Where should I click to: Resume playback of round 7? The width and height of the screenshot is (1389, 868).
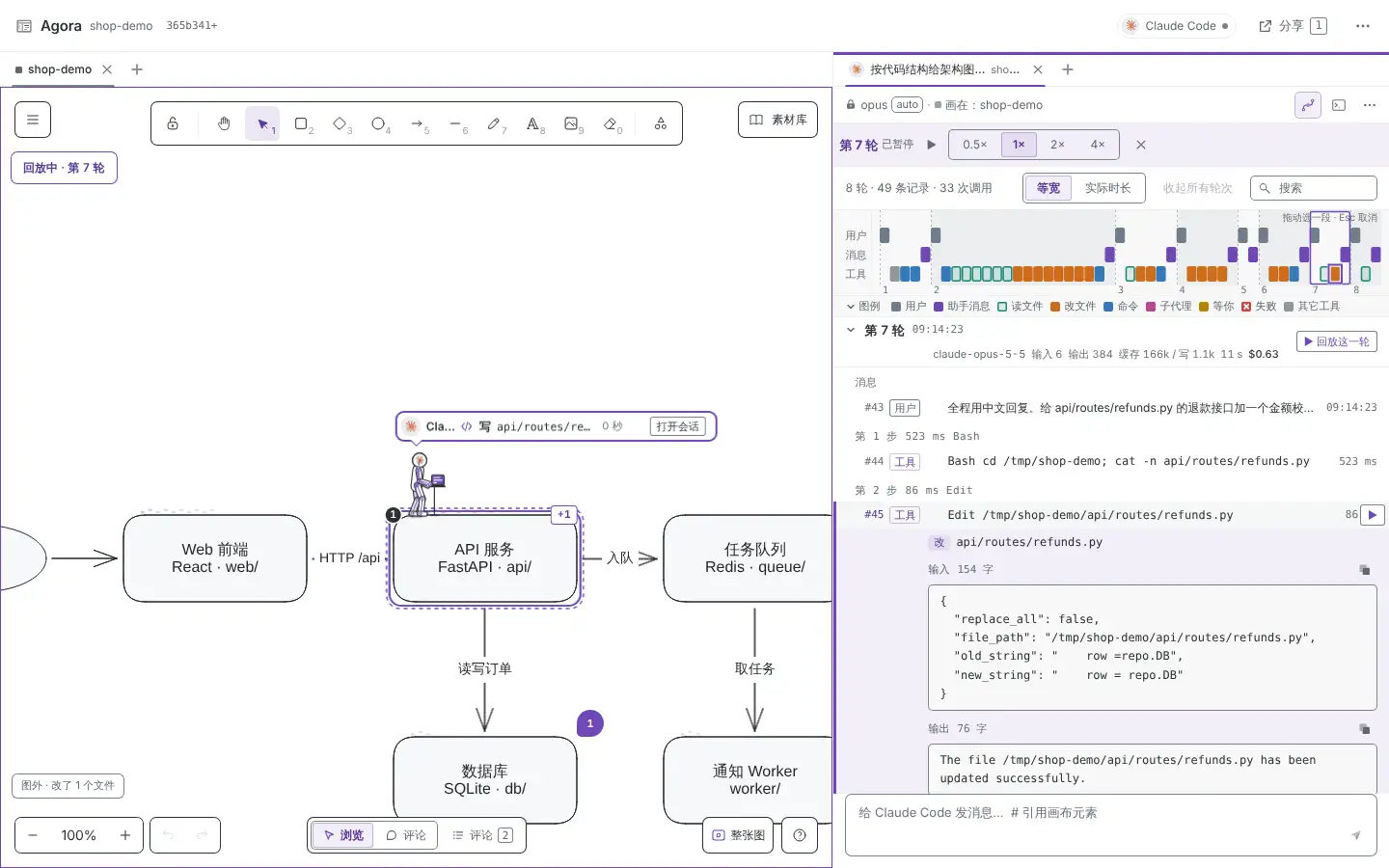(x=931, y=145)
